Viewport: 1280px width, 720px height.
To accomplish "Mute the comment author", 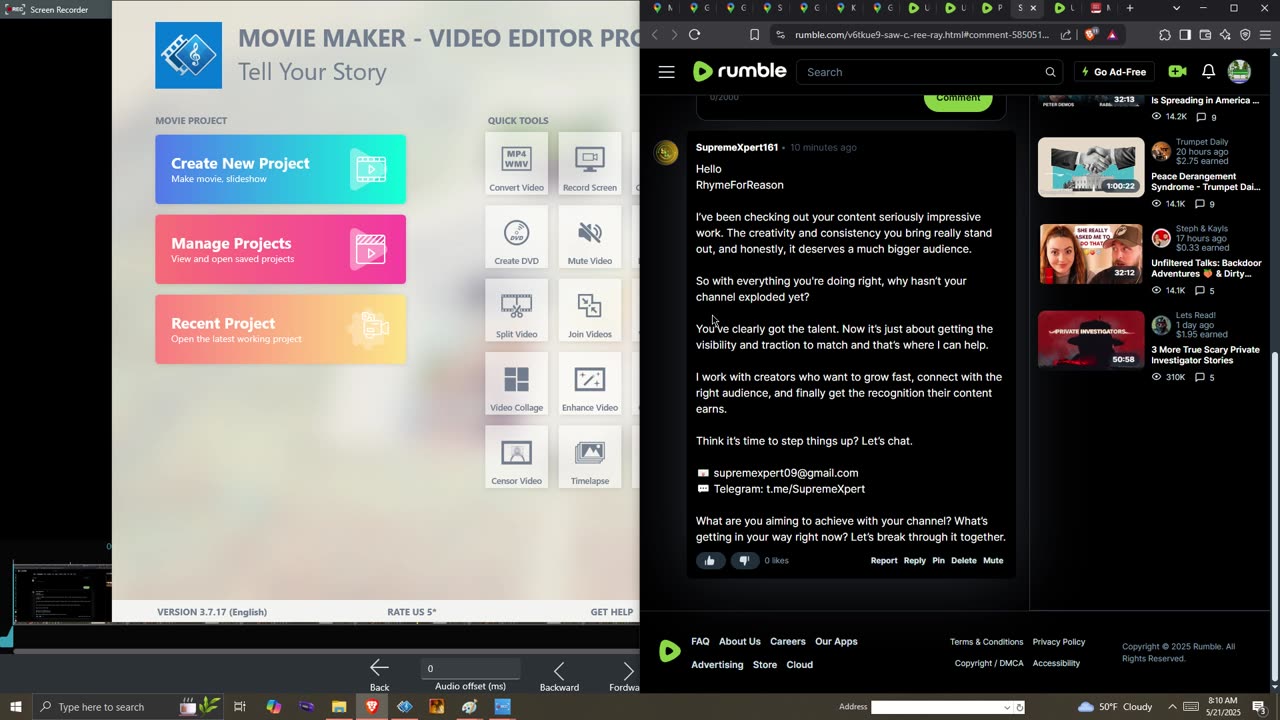I will coord(993,561).
